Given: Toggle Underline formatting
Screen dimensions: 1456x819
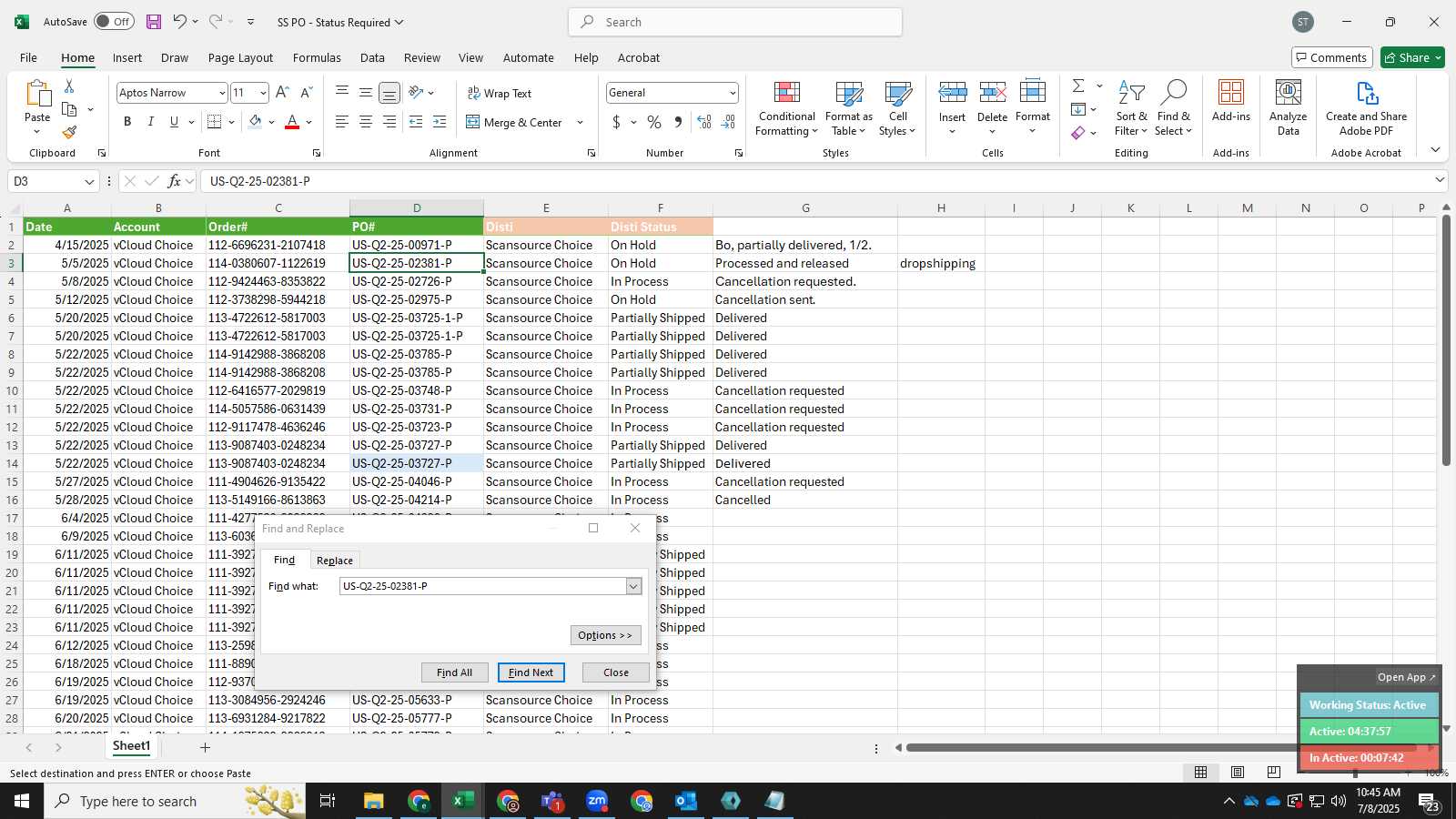Looking at the screenshot, I should [x=174, y=122].
